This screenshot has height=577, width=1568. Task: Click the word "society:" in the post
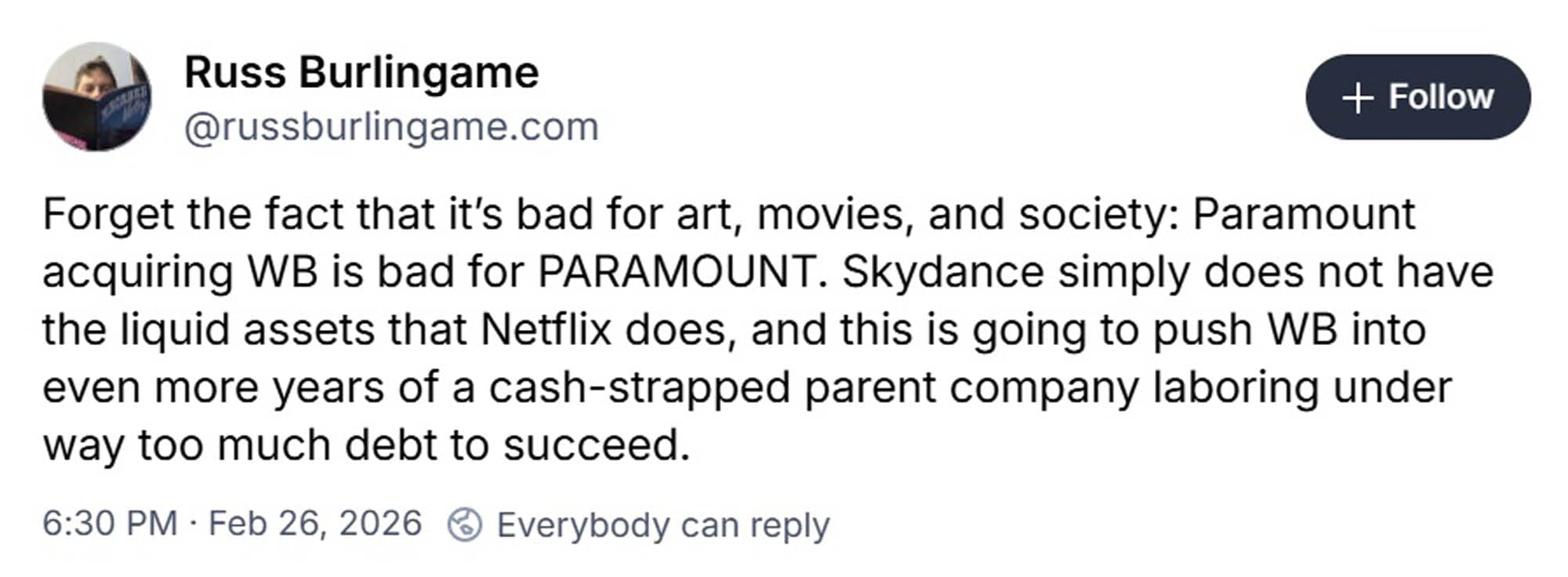1098,214
